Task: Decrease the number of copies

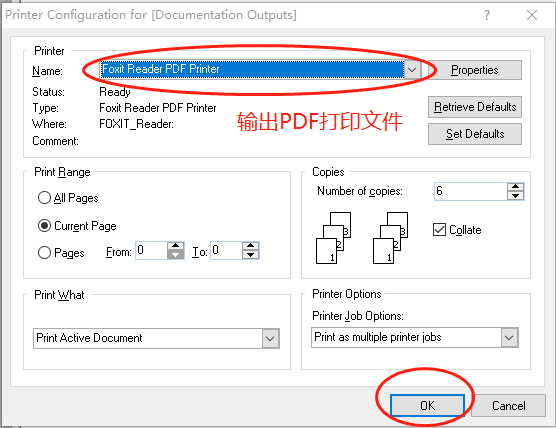Action: [x=516, y=196]
